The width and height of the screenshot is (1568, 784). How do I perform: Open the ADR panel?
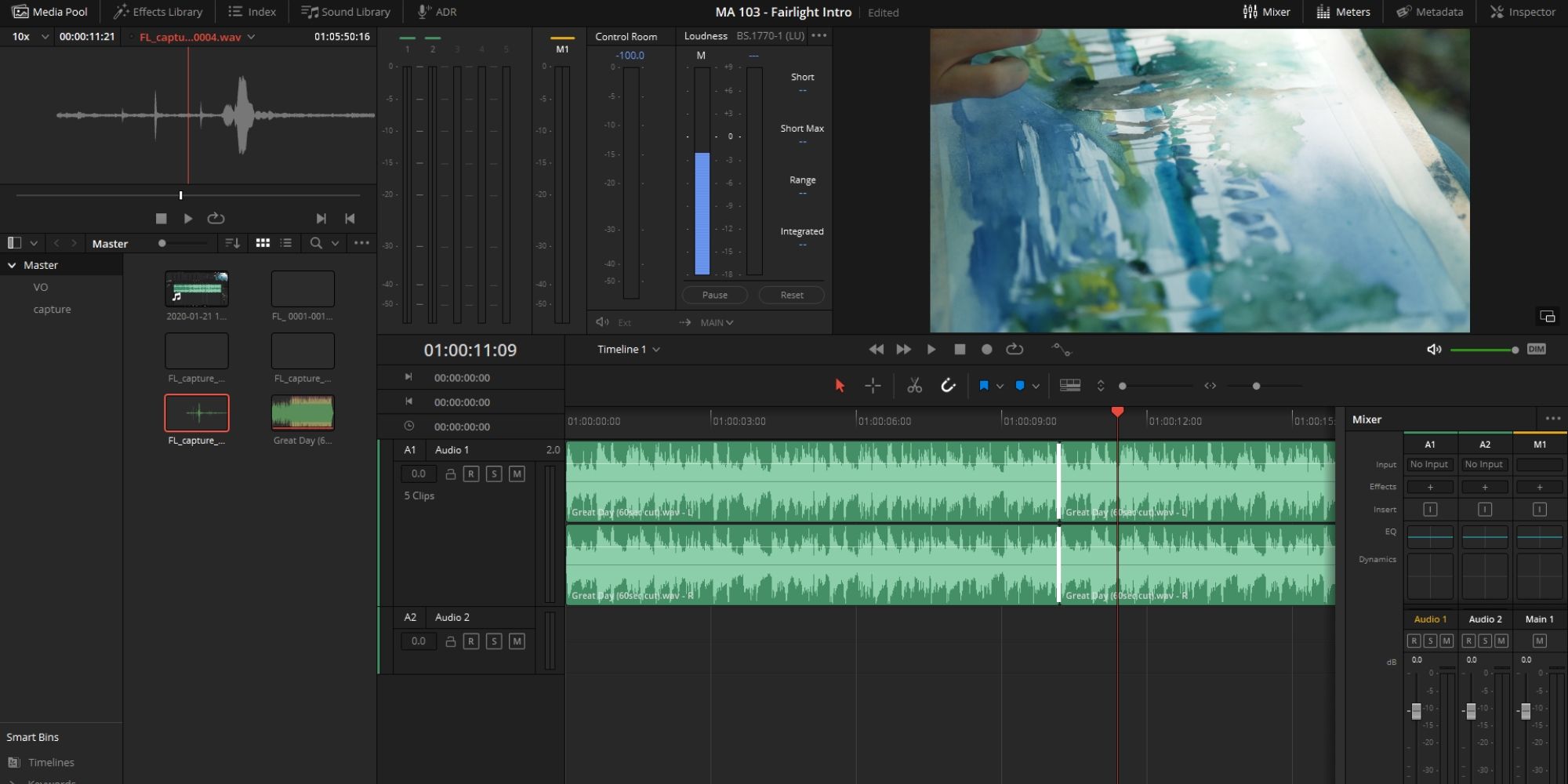coord(437,11)
